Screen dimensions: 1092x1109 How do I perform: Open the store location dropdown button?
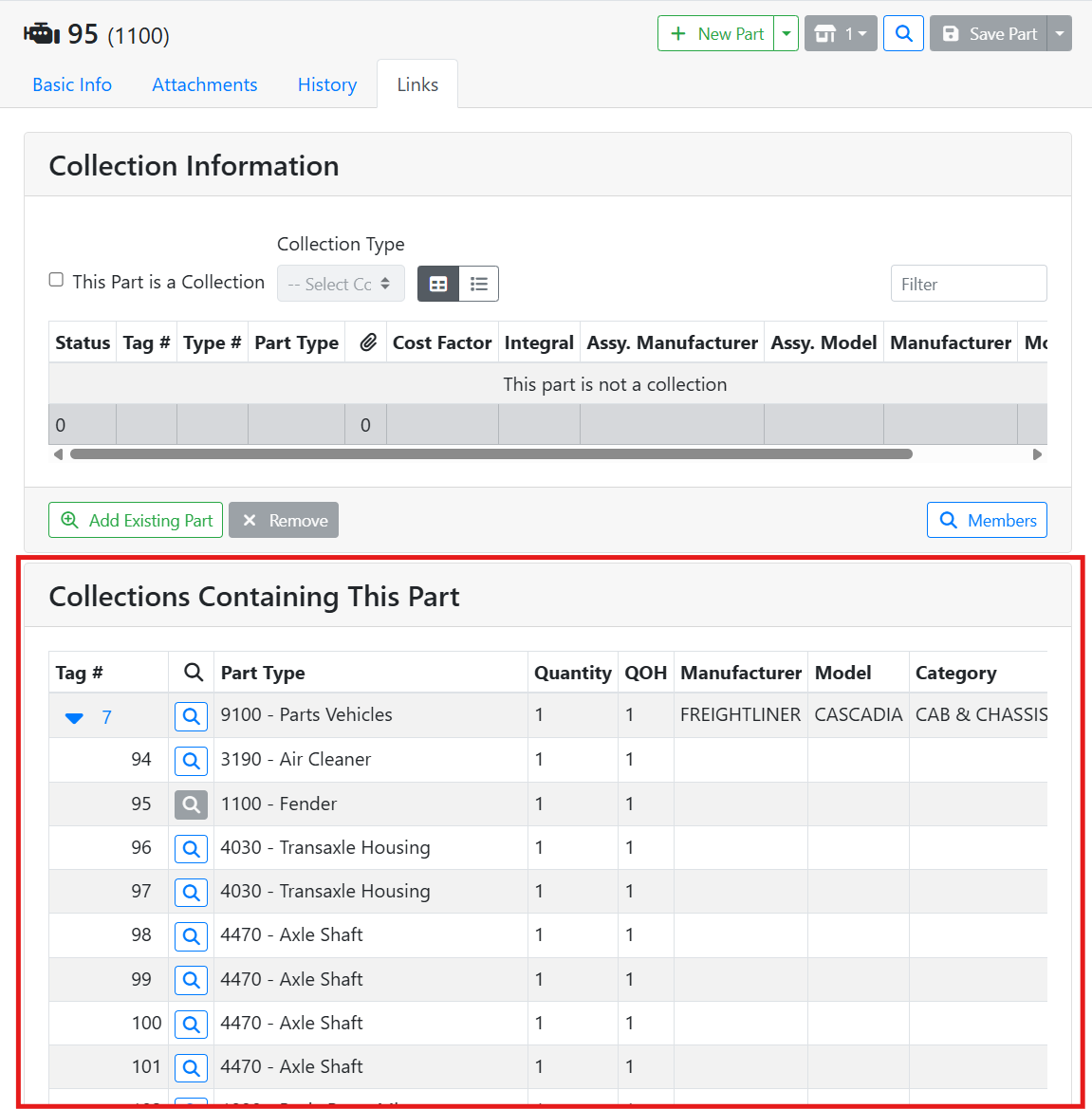pos(841,34)
